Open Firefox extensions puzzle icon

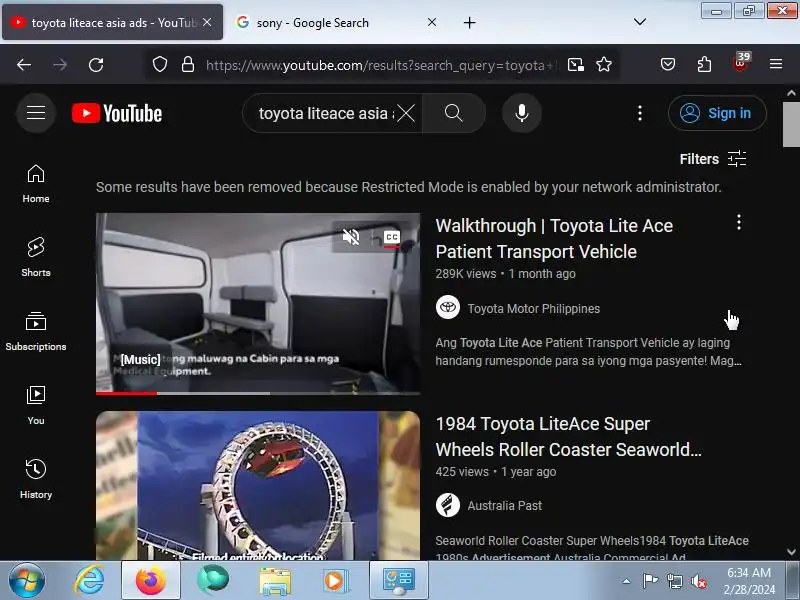704,64
